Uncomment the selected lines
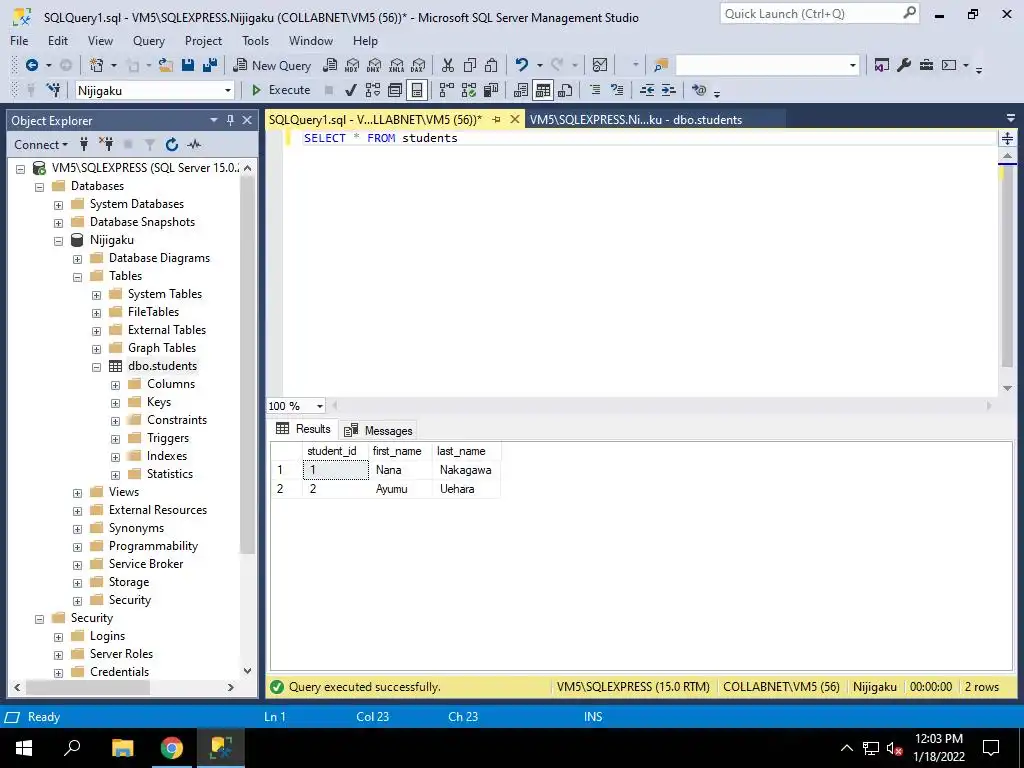 tap(617, 90)
